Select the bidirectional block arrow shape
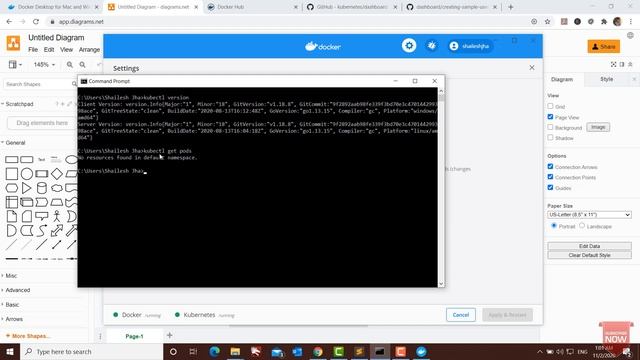Screen dimensions: 640x360 [x=56, y=231]
